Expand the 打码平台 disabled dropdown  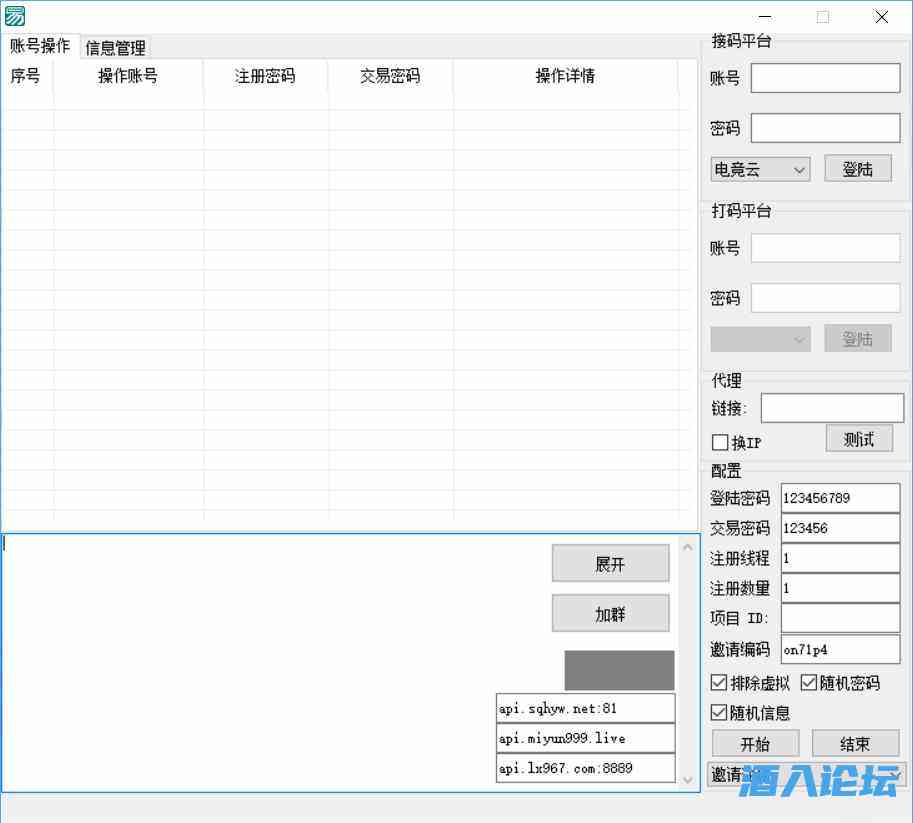click(x=760, y=340)
